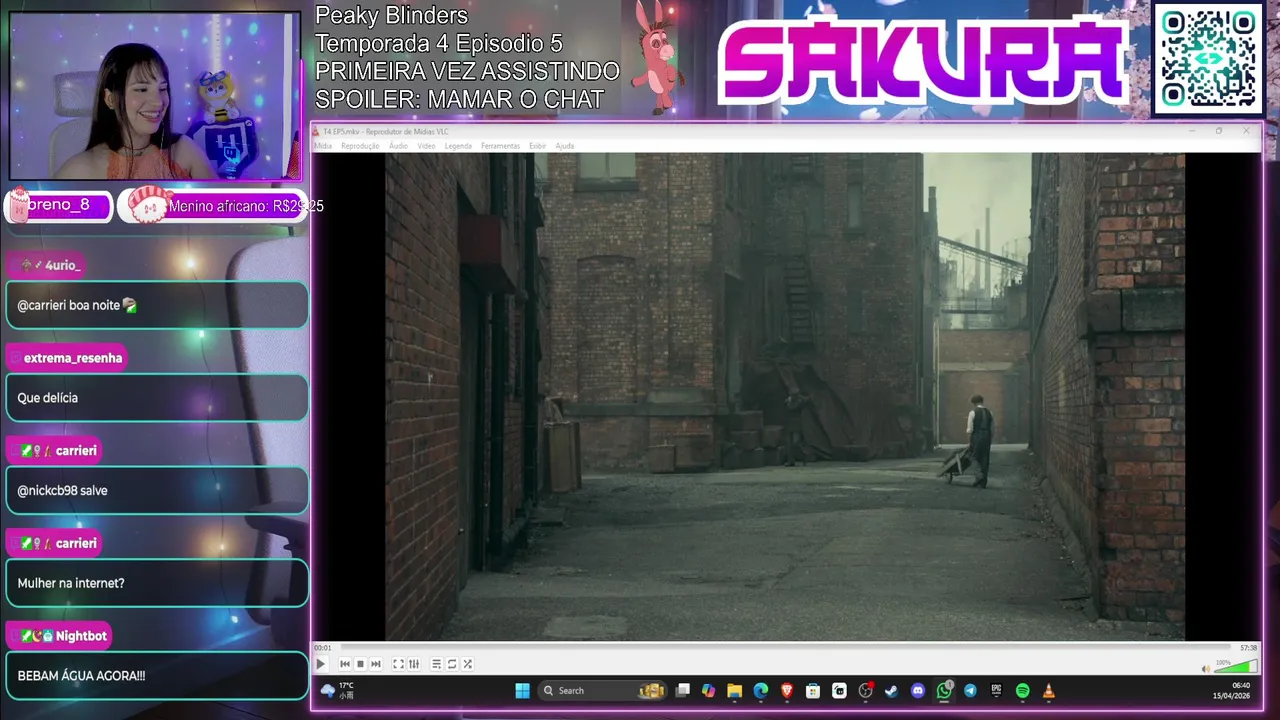Click the streamer webcam feed
This screenshot has width=1280, height=720.
pyautogui.click(x=154, y=96)
